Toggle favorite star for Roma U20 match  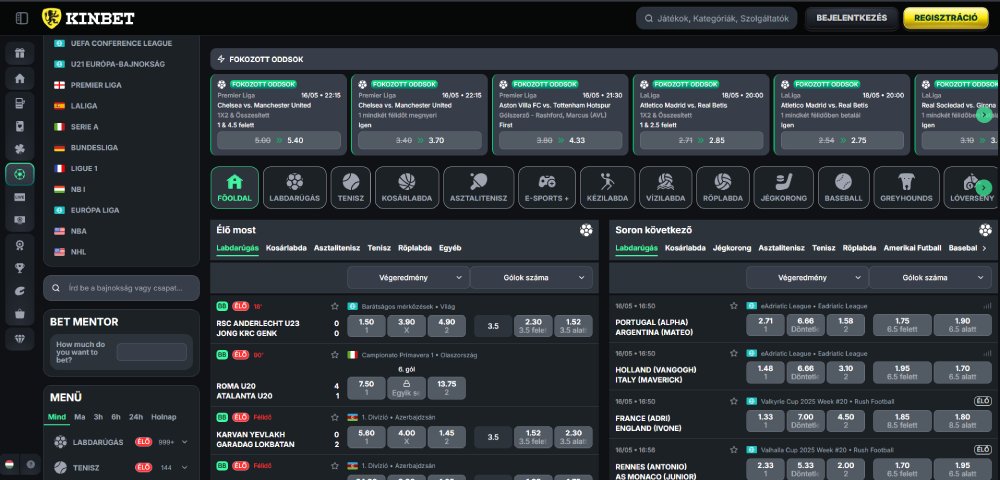[x=335, y=355]
